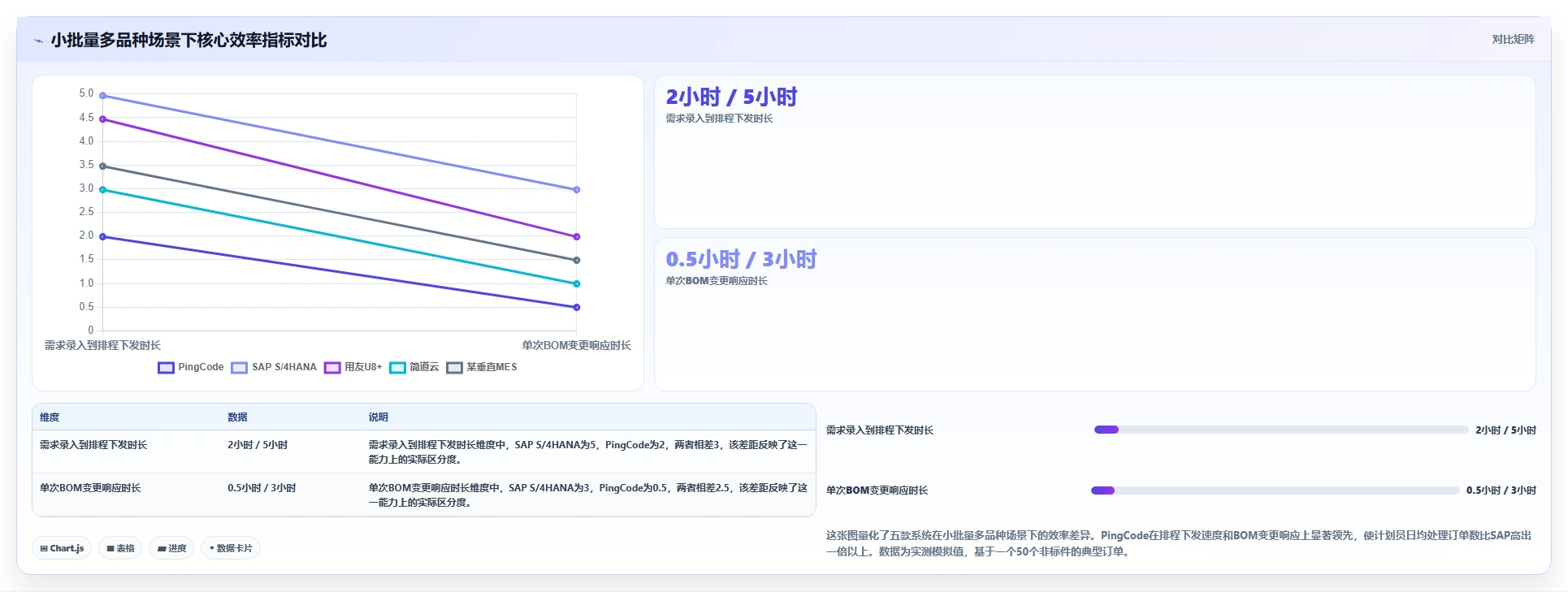Viewport: 1568px width, 592px height.
Task: Click the 说明 column header
Action: (379, 417)
